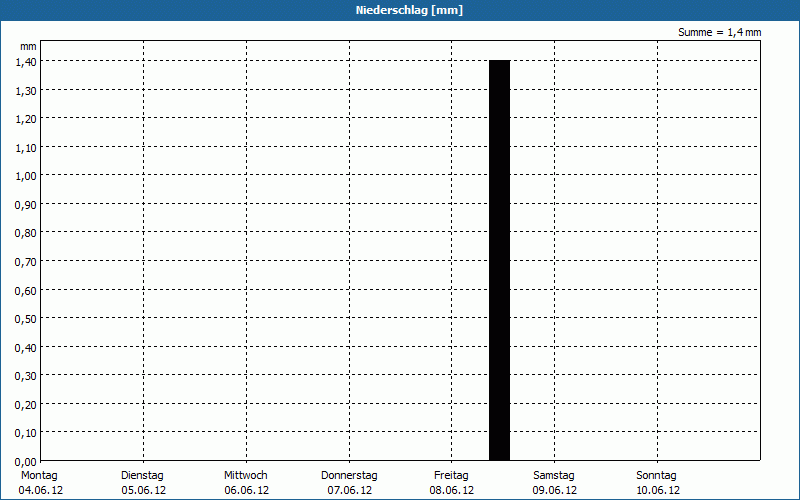
Task: Click the Mittwoch axis label
Action: click(245, 475)
